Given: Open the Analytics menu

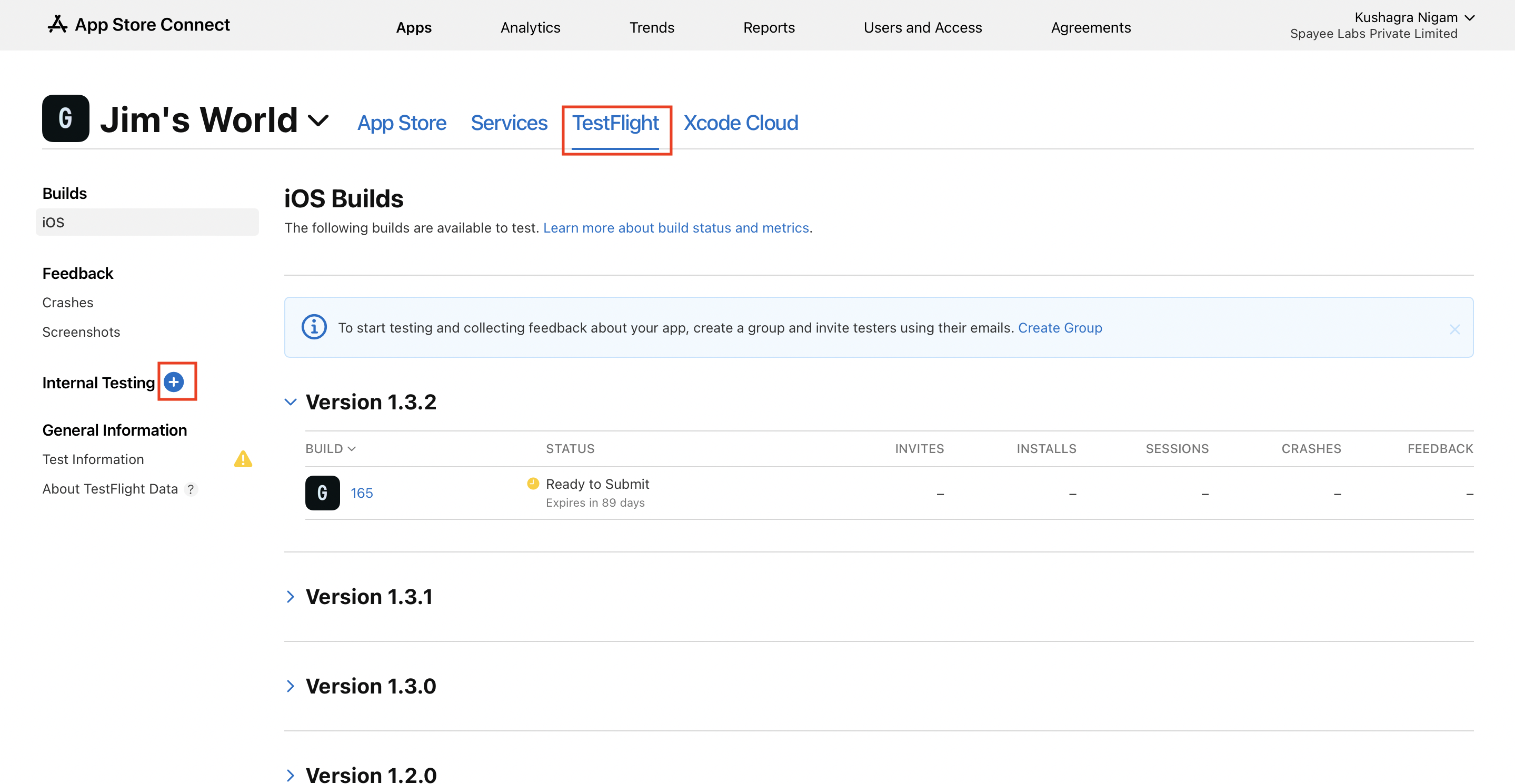Looking at the screenshot, I should click(530, 27).
